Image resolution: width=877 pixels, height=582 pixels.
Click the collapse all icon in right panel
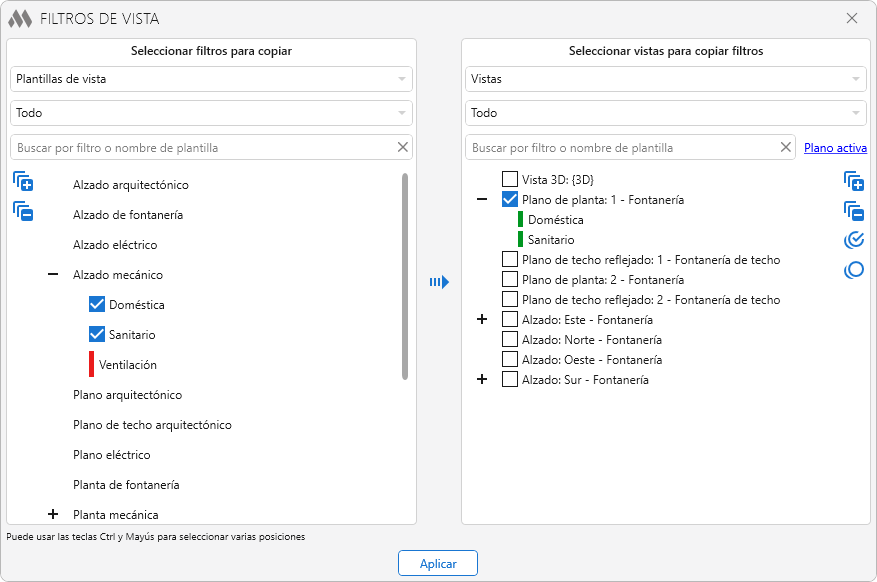click(x=853, y=210)
